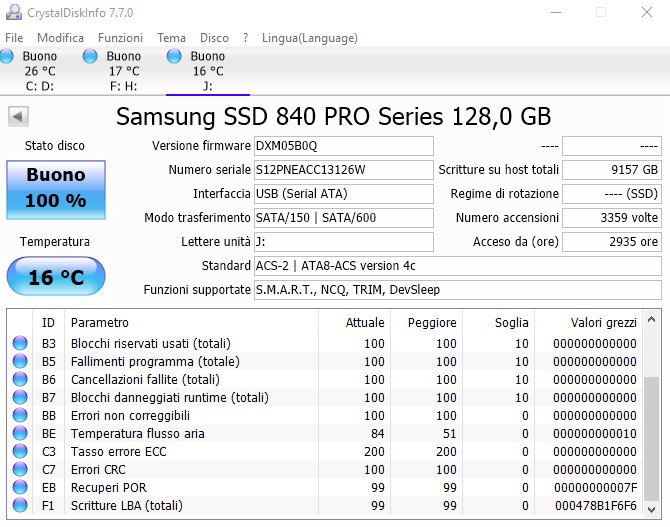Click the Standard field ACS-2 | ATA8-ACS
The image size is (670, 527).
click(458, 266)
